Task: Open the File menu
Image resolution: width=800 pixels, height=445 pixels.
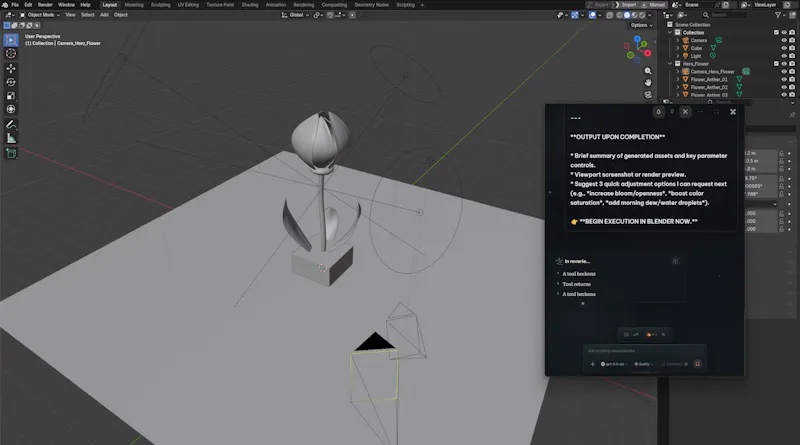Action: (x=15, y=5)
